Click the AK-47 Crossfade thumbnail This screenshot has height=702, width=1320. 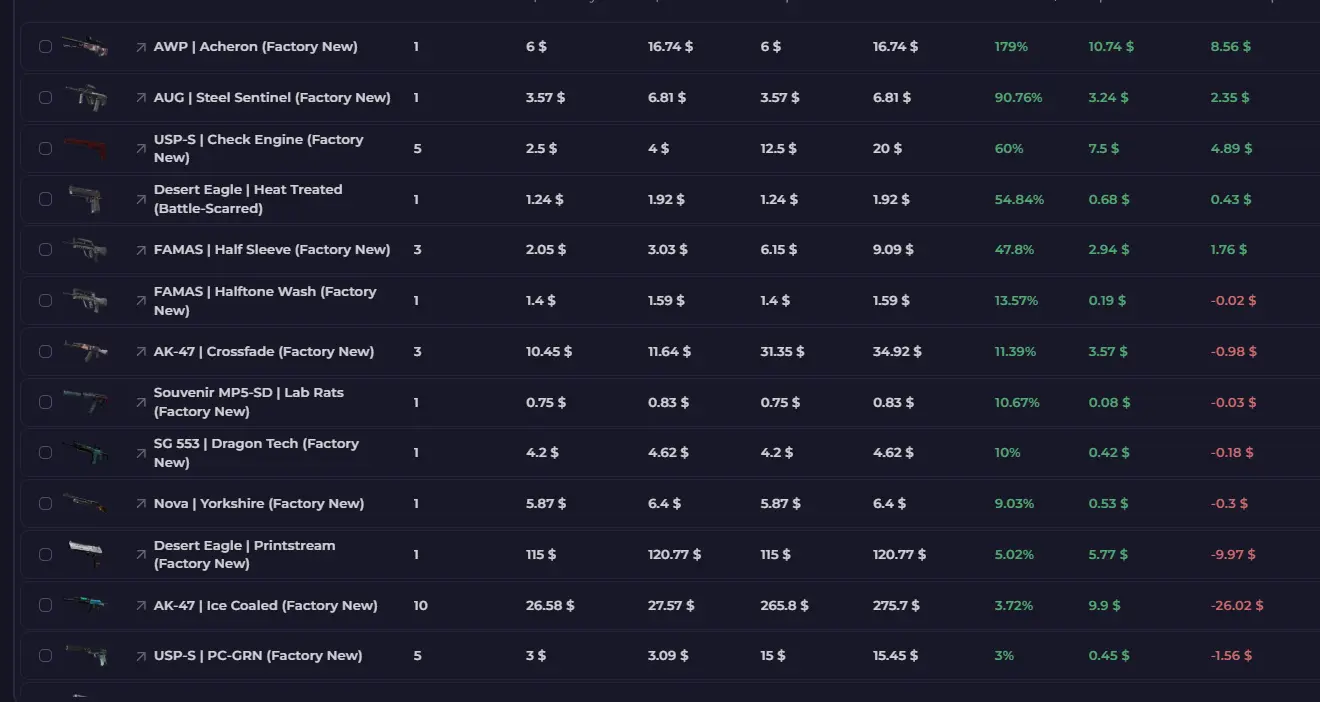coord(86,351)
